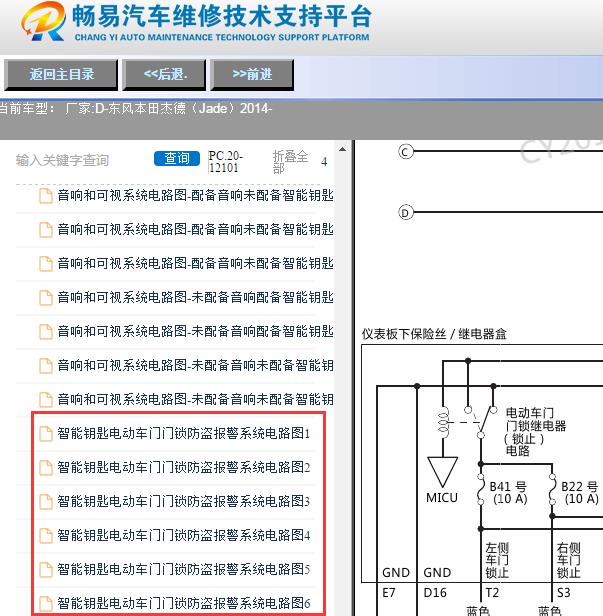Click the blue 查询 search button
The height and width of the screenshot is (616, 603).
click(177, 158)
